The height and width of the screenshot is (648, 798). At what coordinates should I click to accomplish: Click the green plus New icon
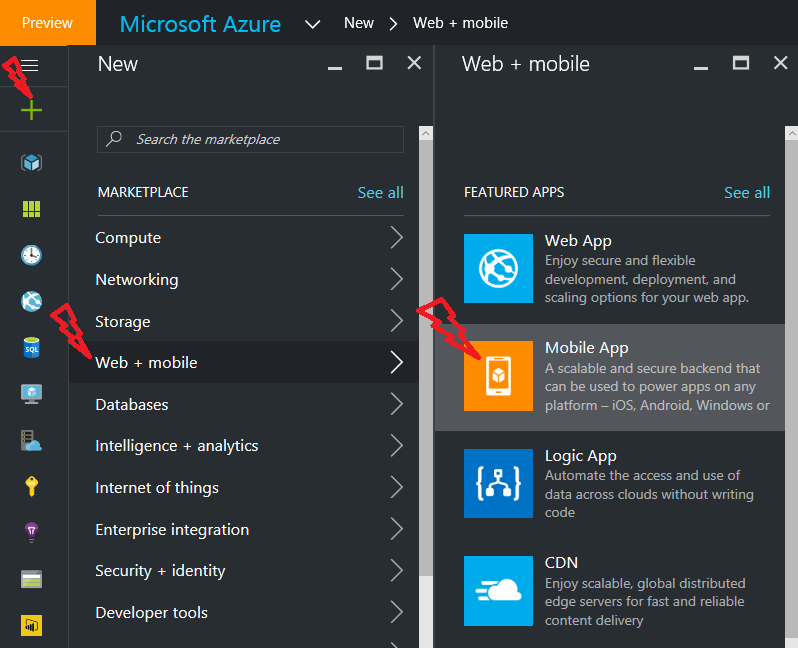[x=32, y=110]
